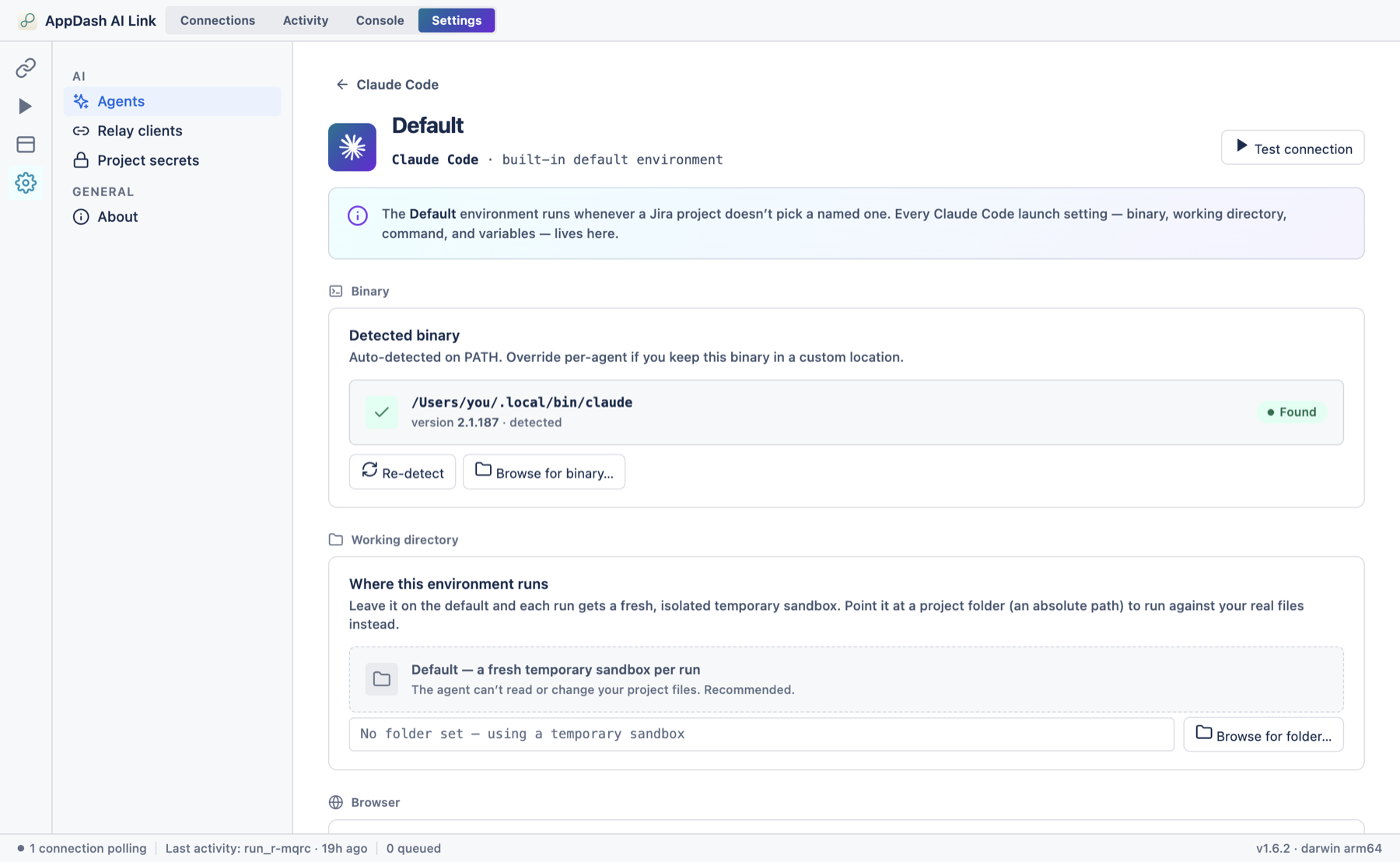
Task: Click the console panel icon in left rail
Action: tap(26, 144)
